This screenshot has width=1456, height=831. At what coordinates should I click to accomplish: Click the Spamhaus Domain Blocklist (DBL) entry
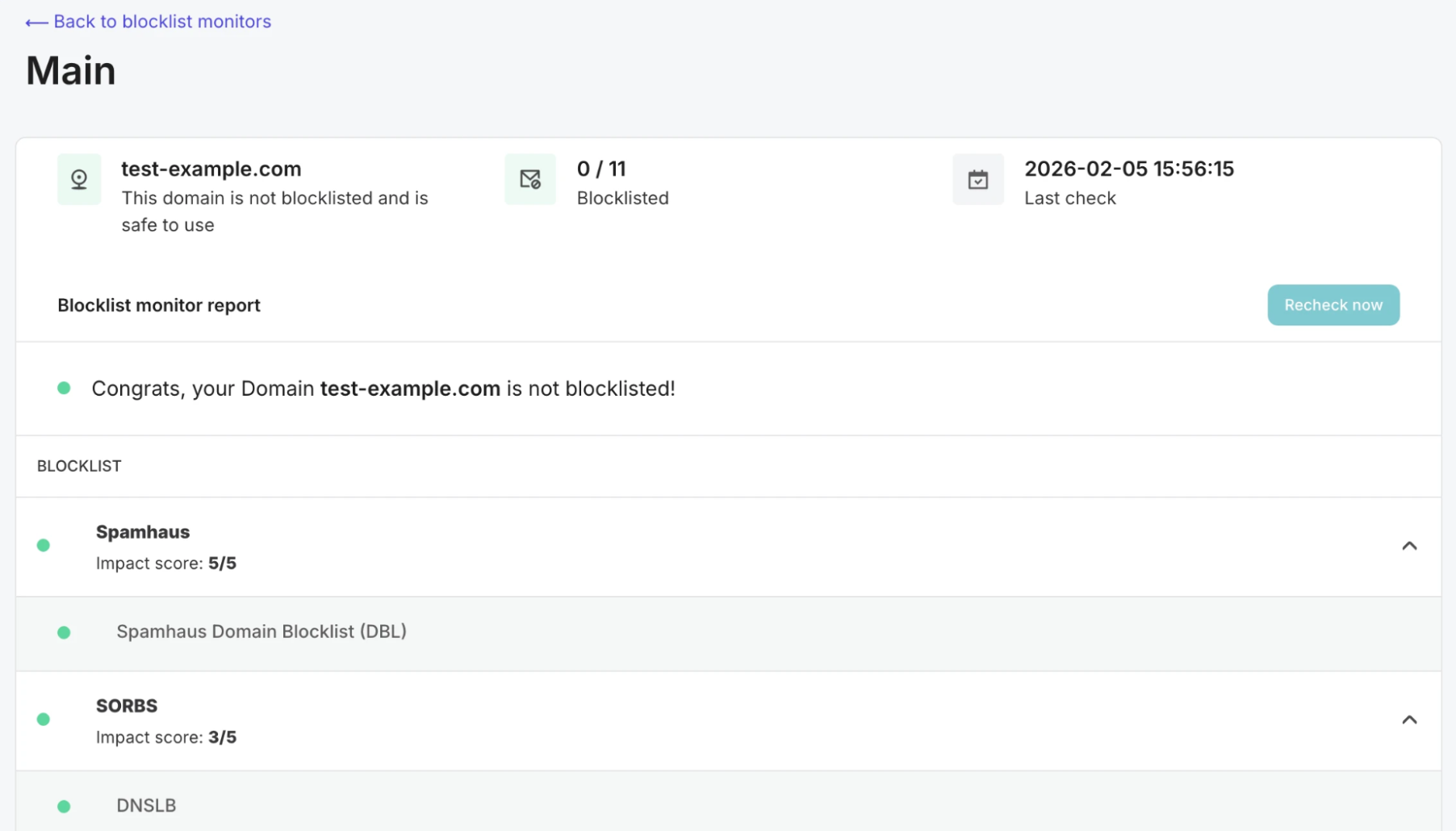[261, 632]
